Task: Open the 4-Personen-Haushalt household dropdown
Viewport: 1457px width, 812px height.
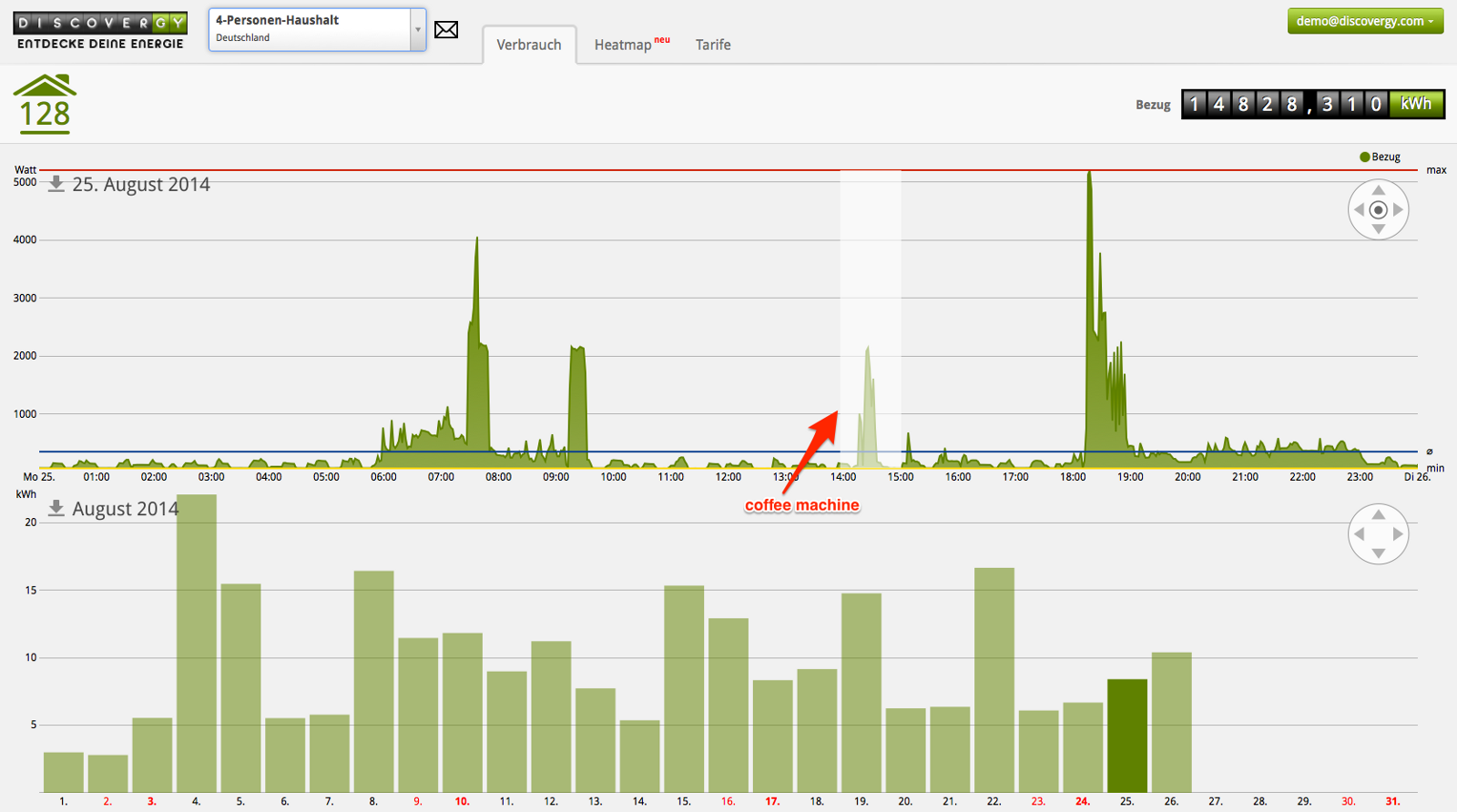Action: coord(317,29)
